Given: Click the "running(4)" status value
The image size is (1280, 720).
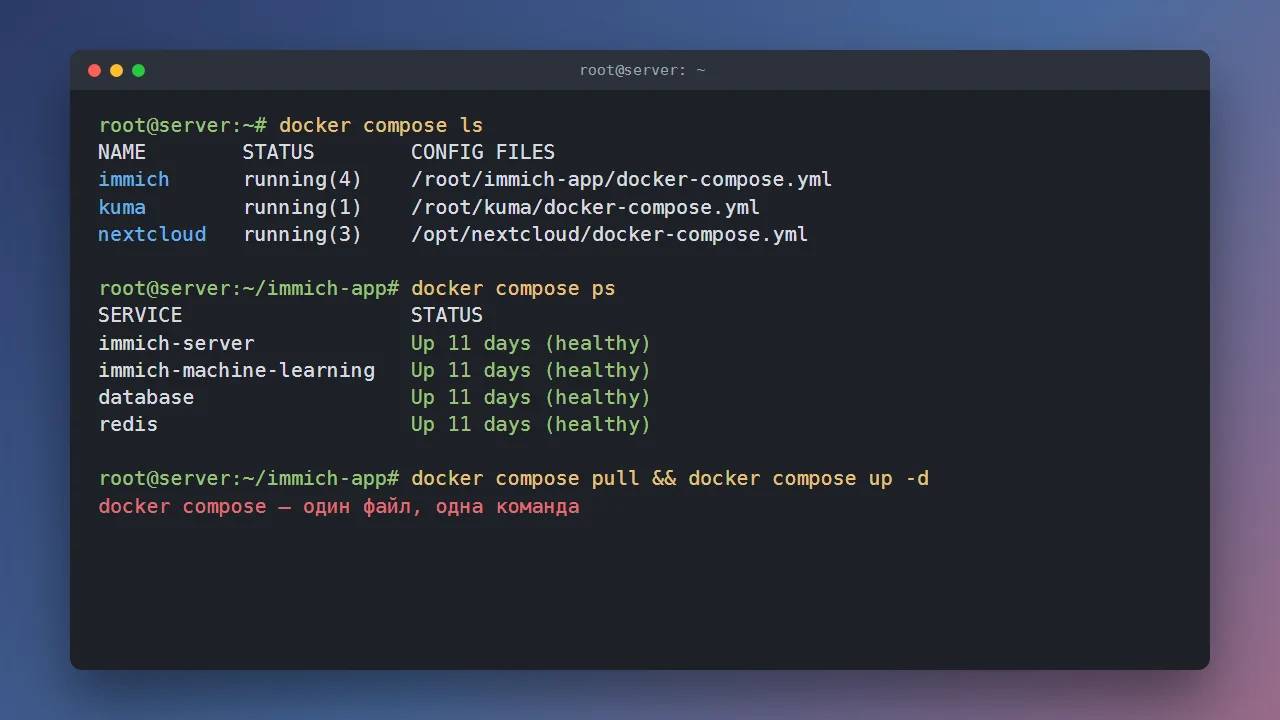Looking at the screenshot, I should [x=303, y=180].
